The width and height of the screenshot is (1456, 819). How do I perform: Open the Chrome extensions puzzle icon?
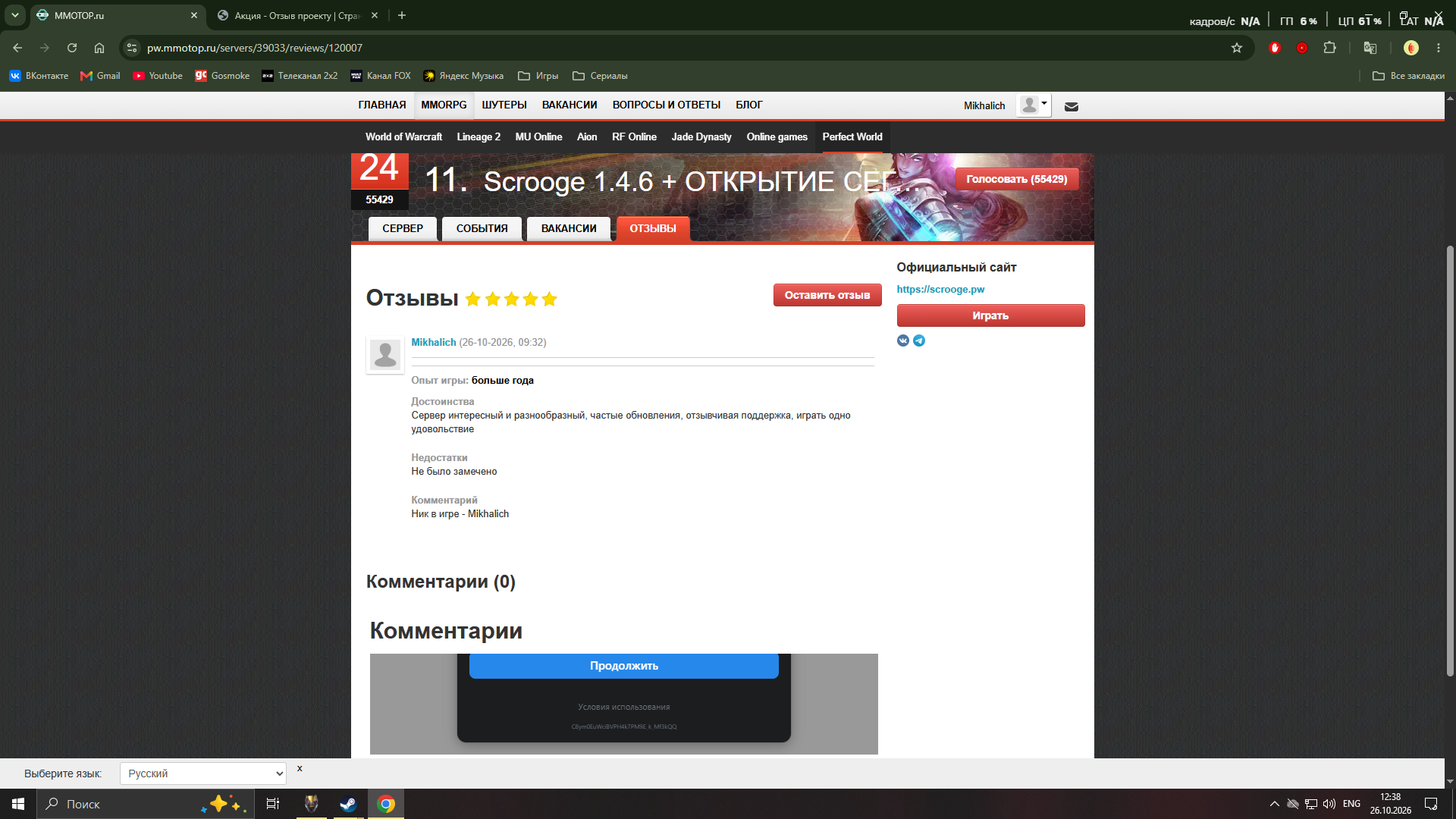[x=1329, y=48]
